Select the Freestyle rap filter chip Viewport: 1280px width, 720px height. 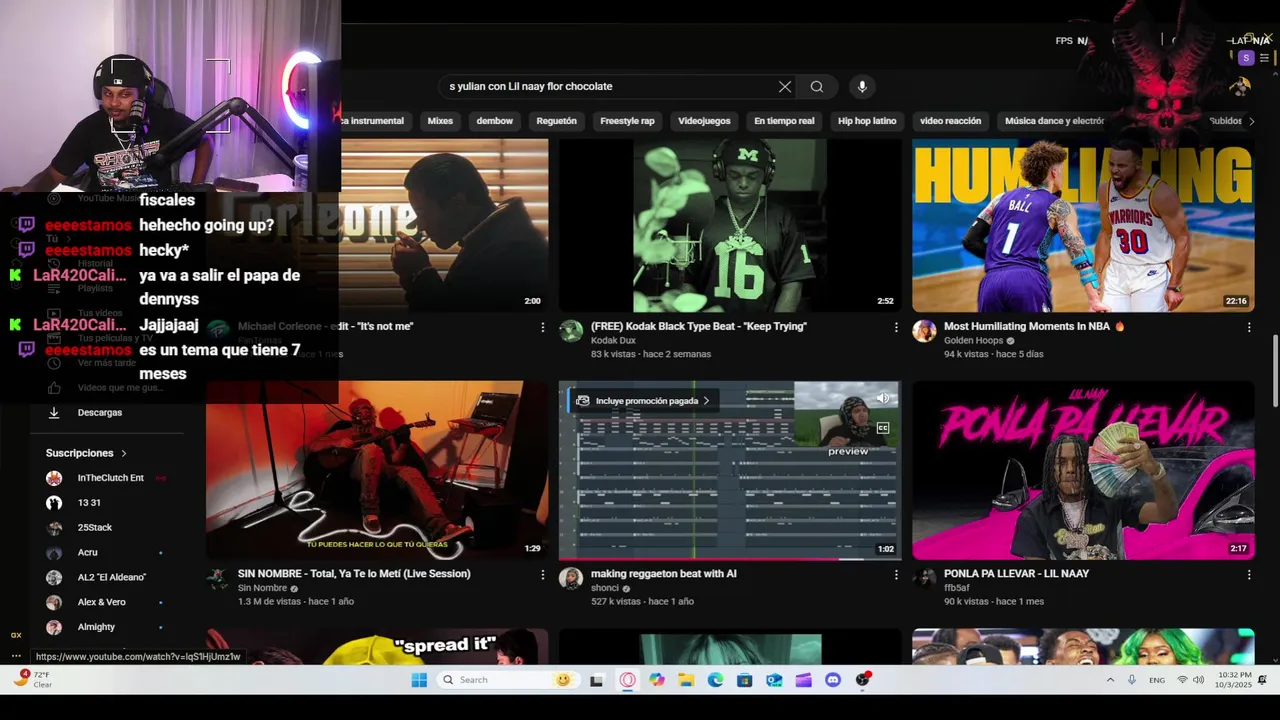pos(627,121)
